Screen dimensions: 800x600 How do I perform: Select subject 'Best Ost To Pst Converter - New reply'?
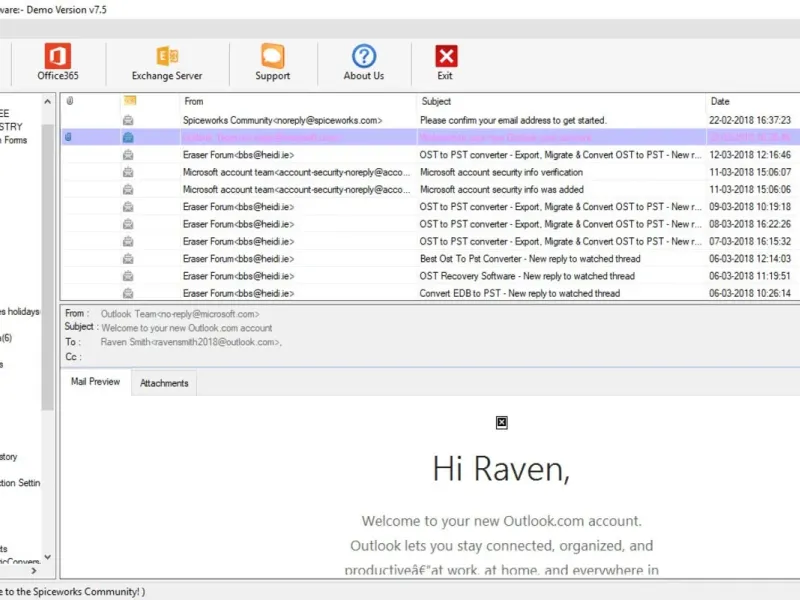[530, 259]
